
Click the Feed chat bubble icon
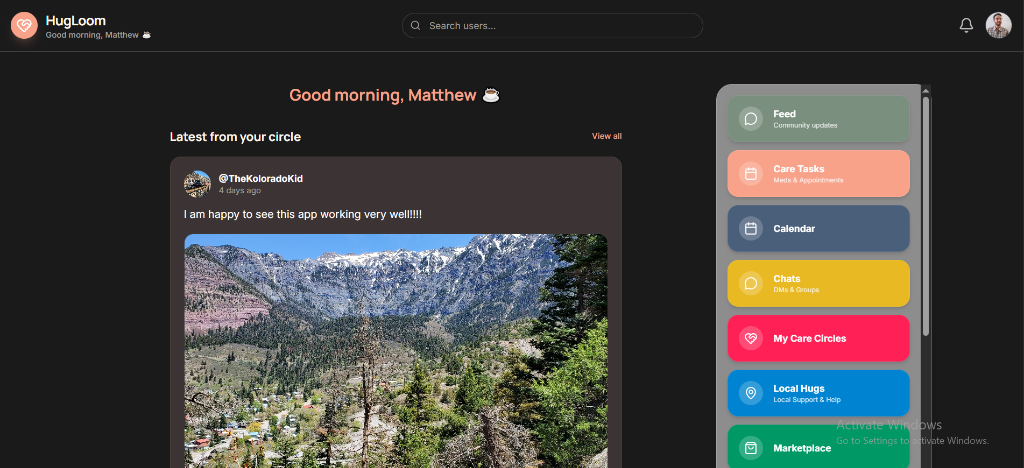click(x=751, y=119)
